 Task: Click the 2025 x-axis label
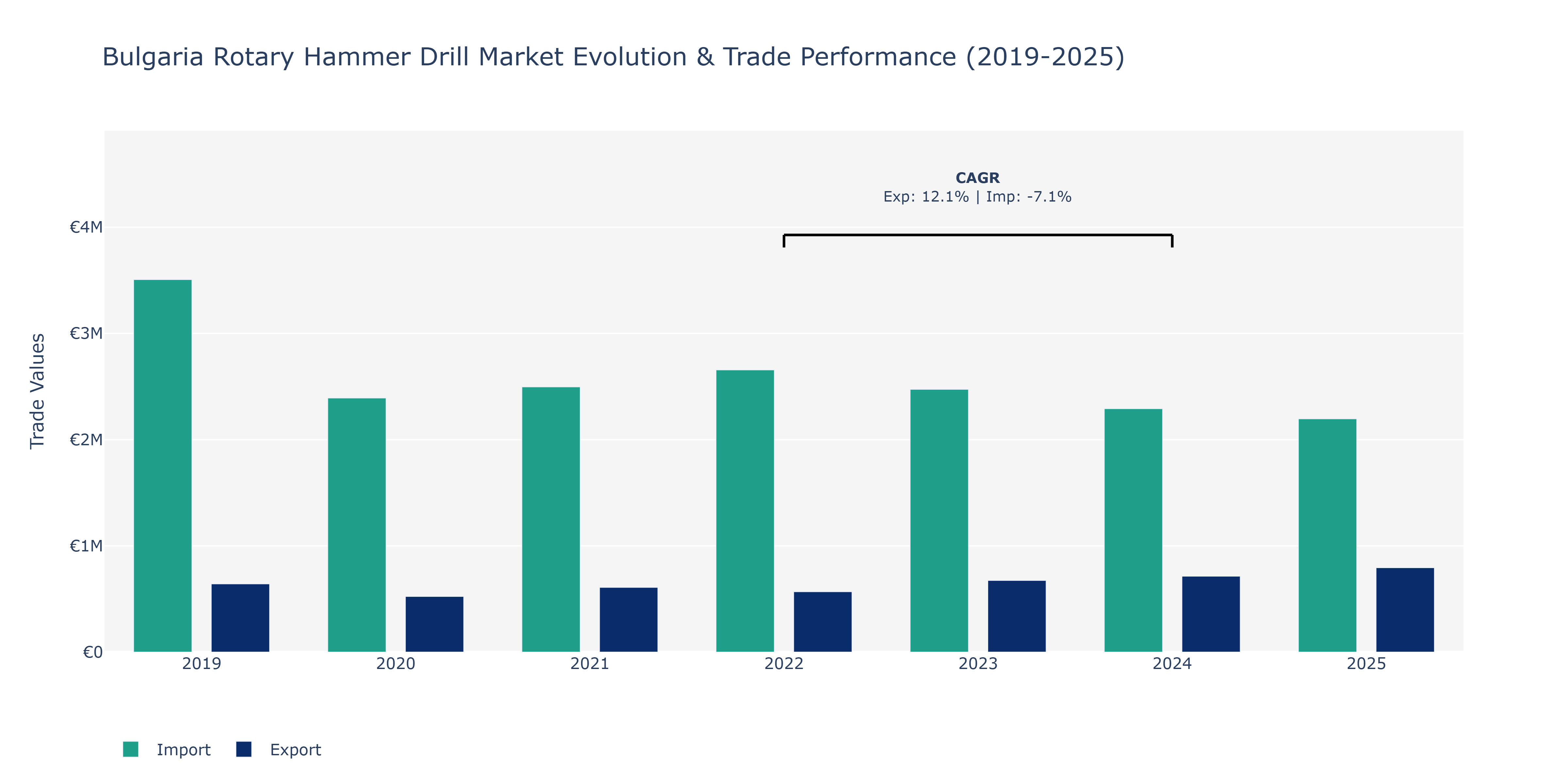coord(1366,663)
